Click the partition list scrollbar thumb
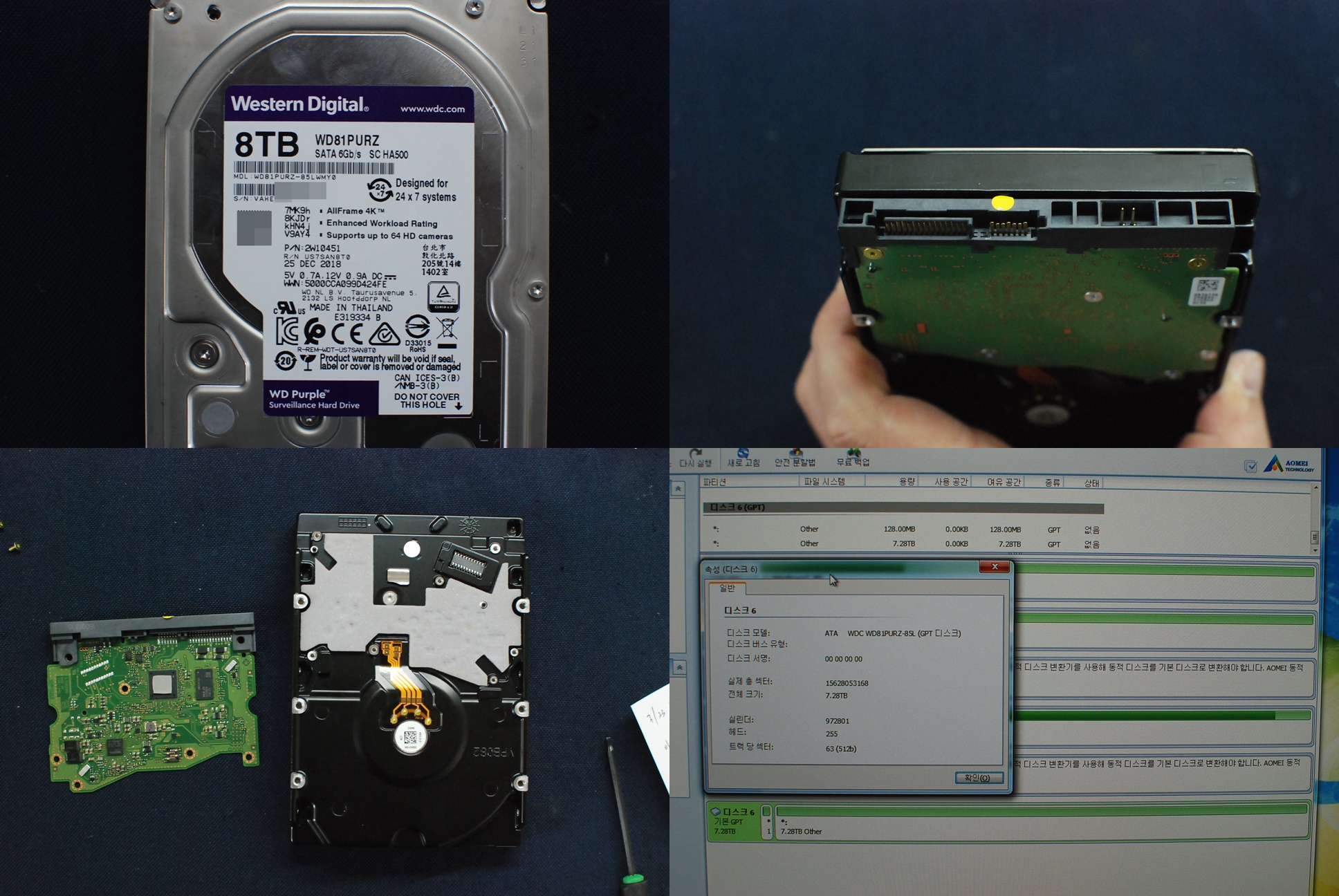The width and height of the screenshot is (1339, 896). pyautogui.click(x=1315, y=536)
